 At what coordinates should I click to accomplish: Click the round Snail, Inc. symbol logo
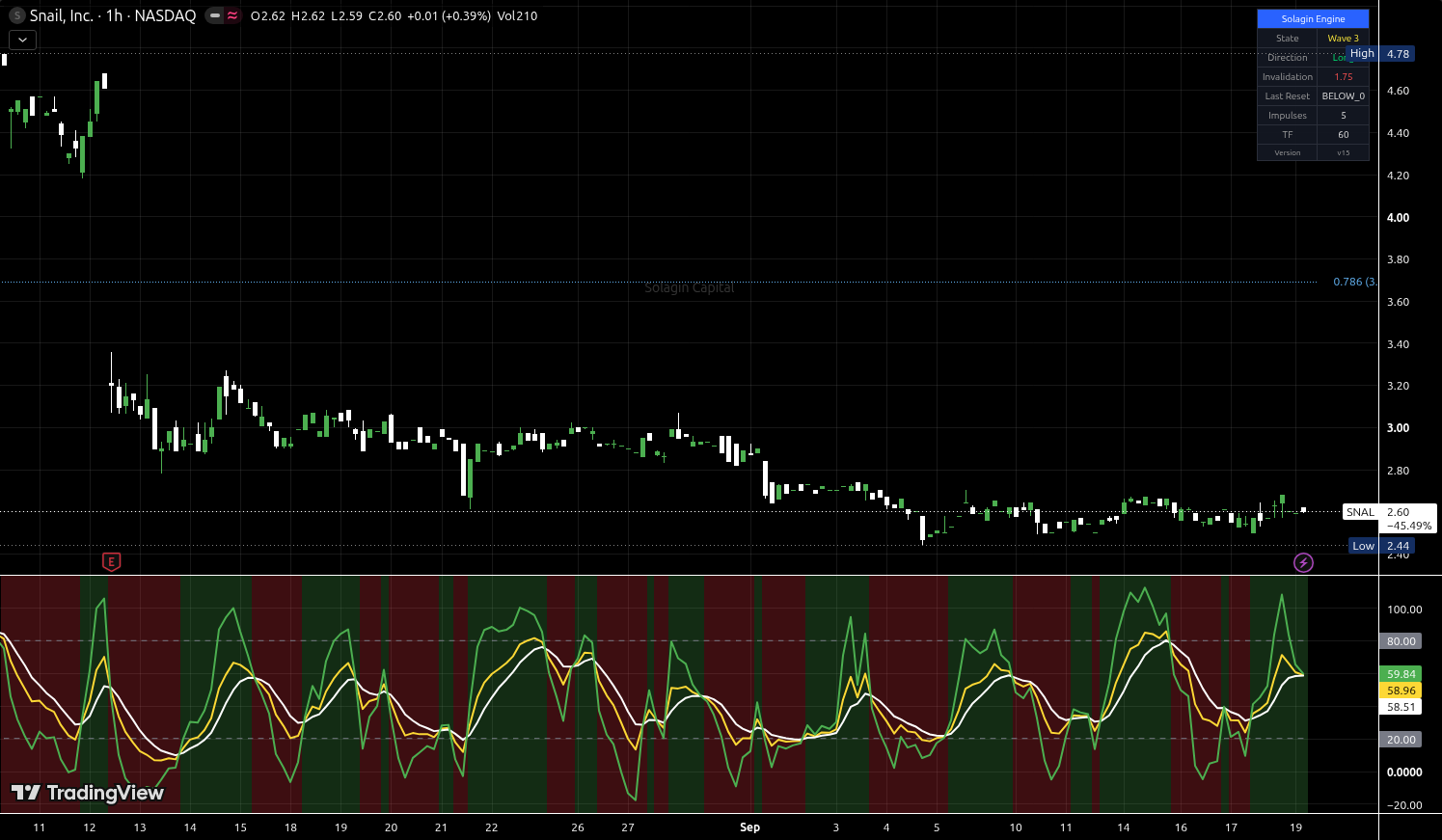click(x=16, y=15)
